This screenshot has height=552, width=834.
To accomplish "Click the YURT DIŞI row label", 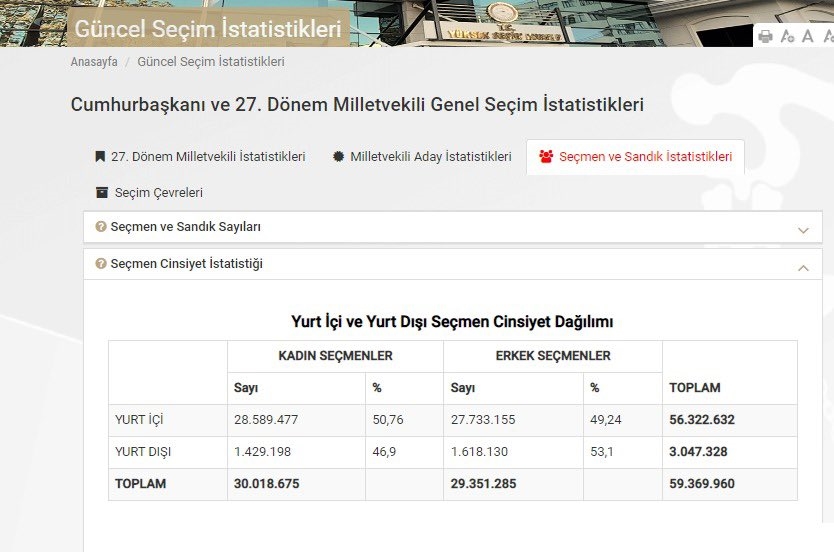I will click(x=143, y=452).
